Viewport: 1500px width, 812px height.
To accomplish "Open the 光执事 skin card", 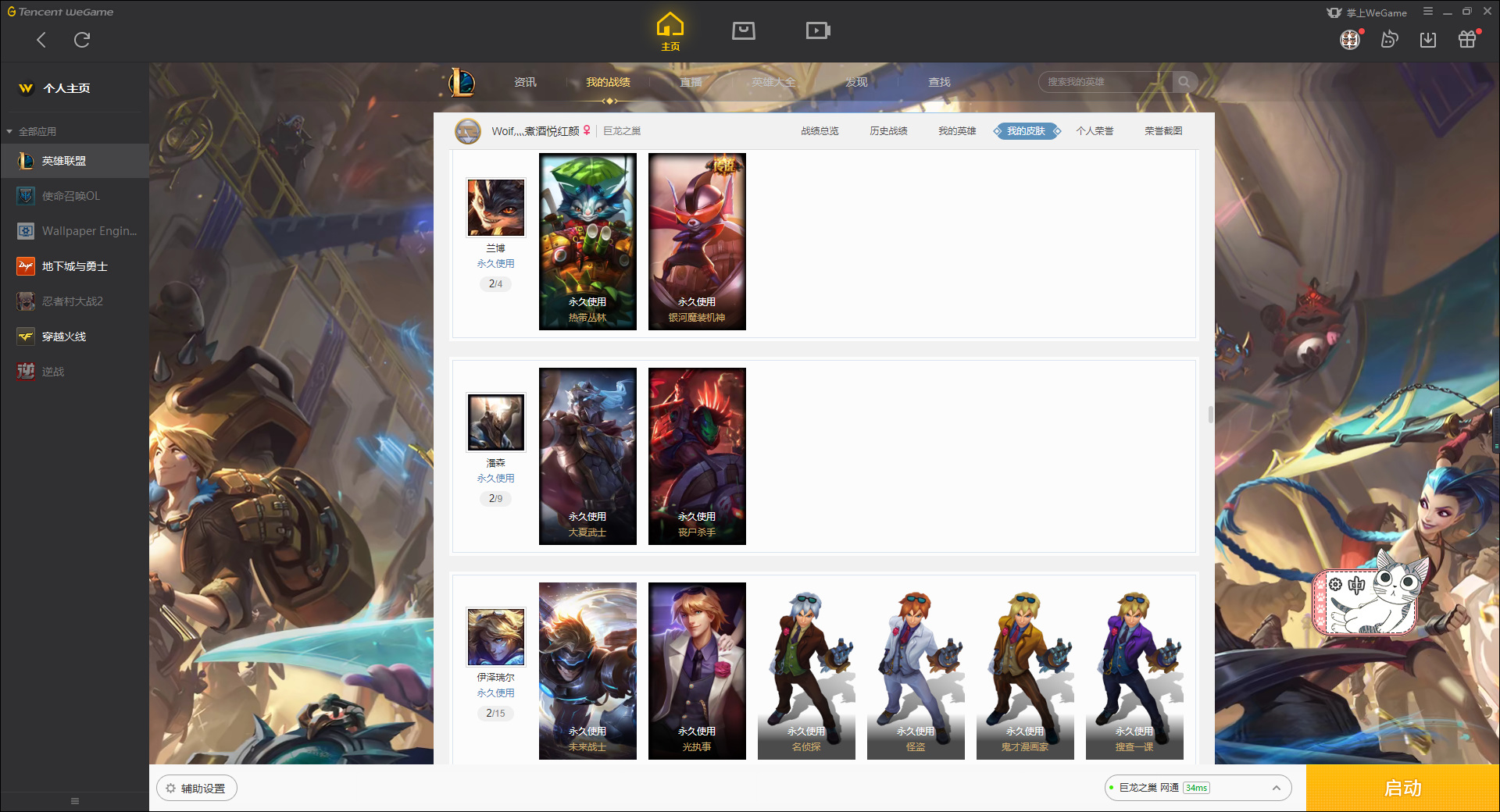I will (x=697, y=671).
